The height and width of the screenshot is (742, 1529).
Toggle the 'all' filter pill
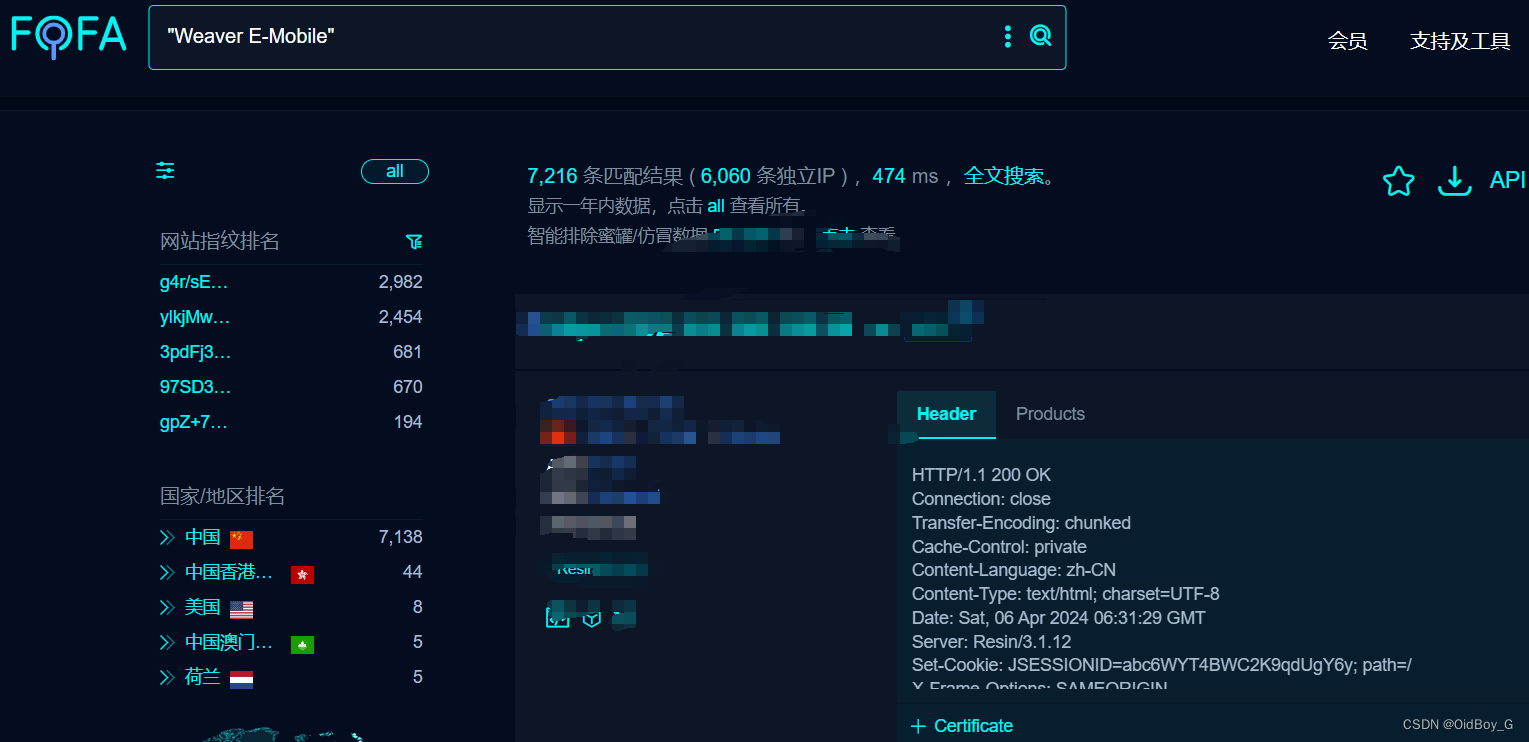click(x=394, y=171)
